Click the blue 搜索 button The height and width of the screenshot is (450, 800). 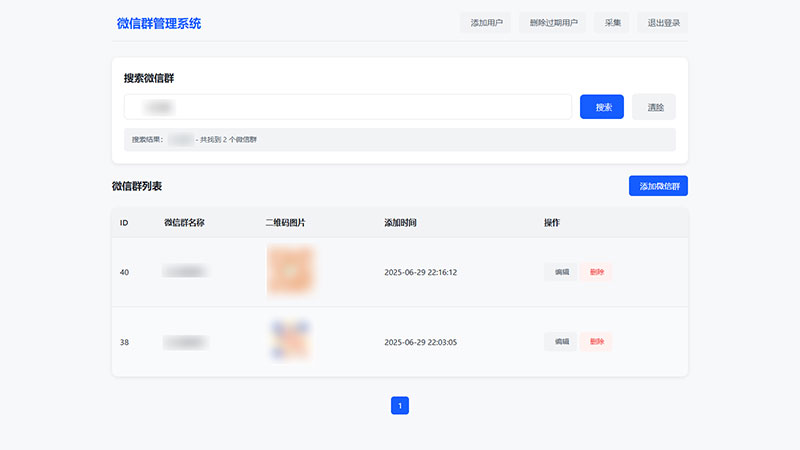point(602,107)
